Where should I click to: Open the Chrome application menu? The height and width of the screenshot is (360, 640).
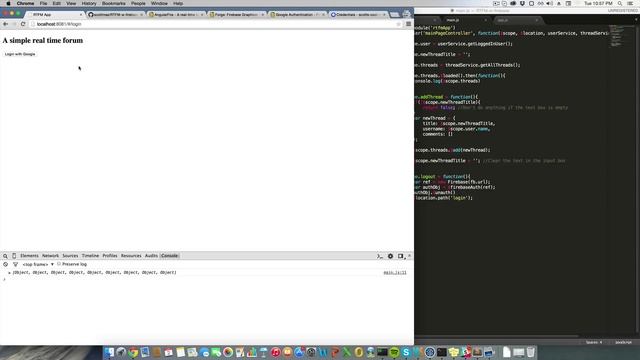[25, 3]
